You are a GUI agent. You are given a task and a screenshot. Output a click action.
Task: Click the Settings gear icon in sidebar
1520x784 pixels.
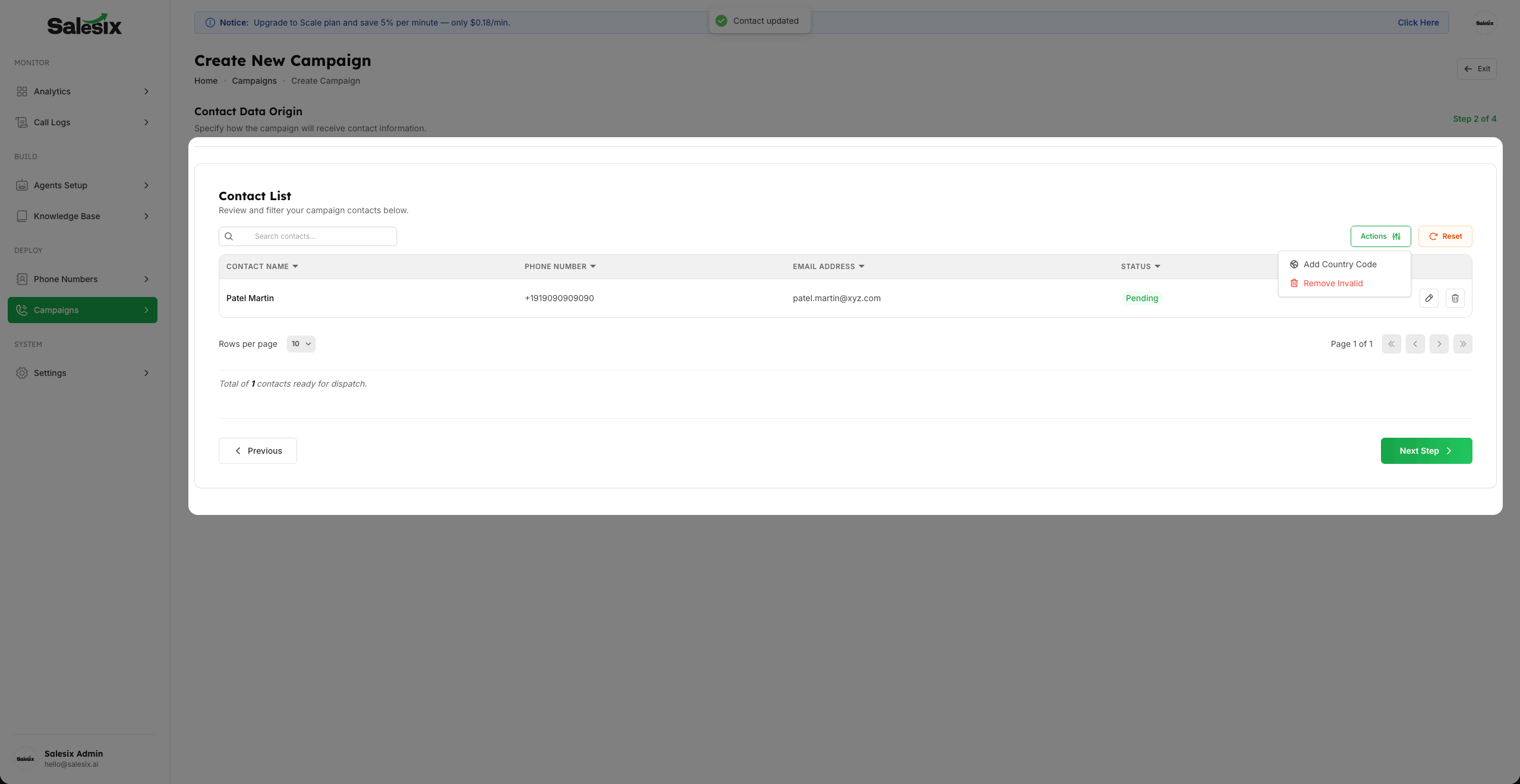coord(22,373)
